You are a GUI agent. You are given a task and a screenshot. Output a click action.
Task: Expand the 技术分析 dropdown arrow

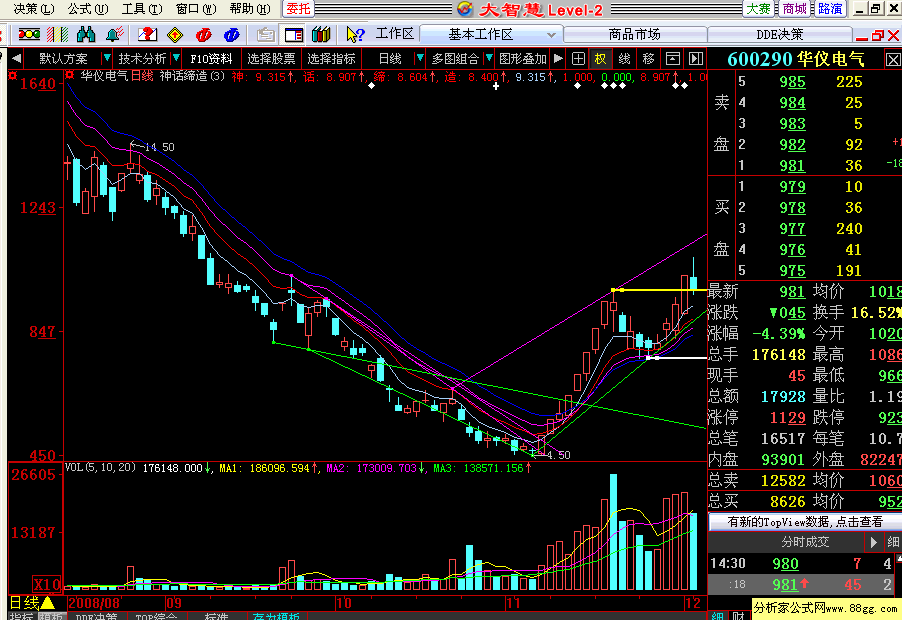click(x=176, y=58)
